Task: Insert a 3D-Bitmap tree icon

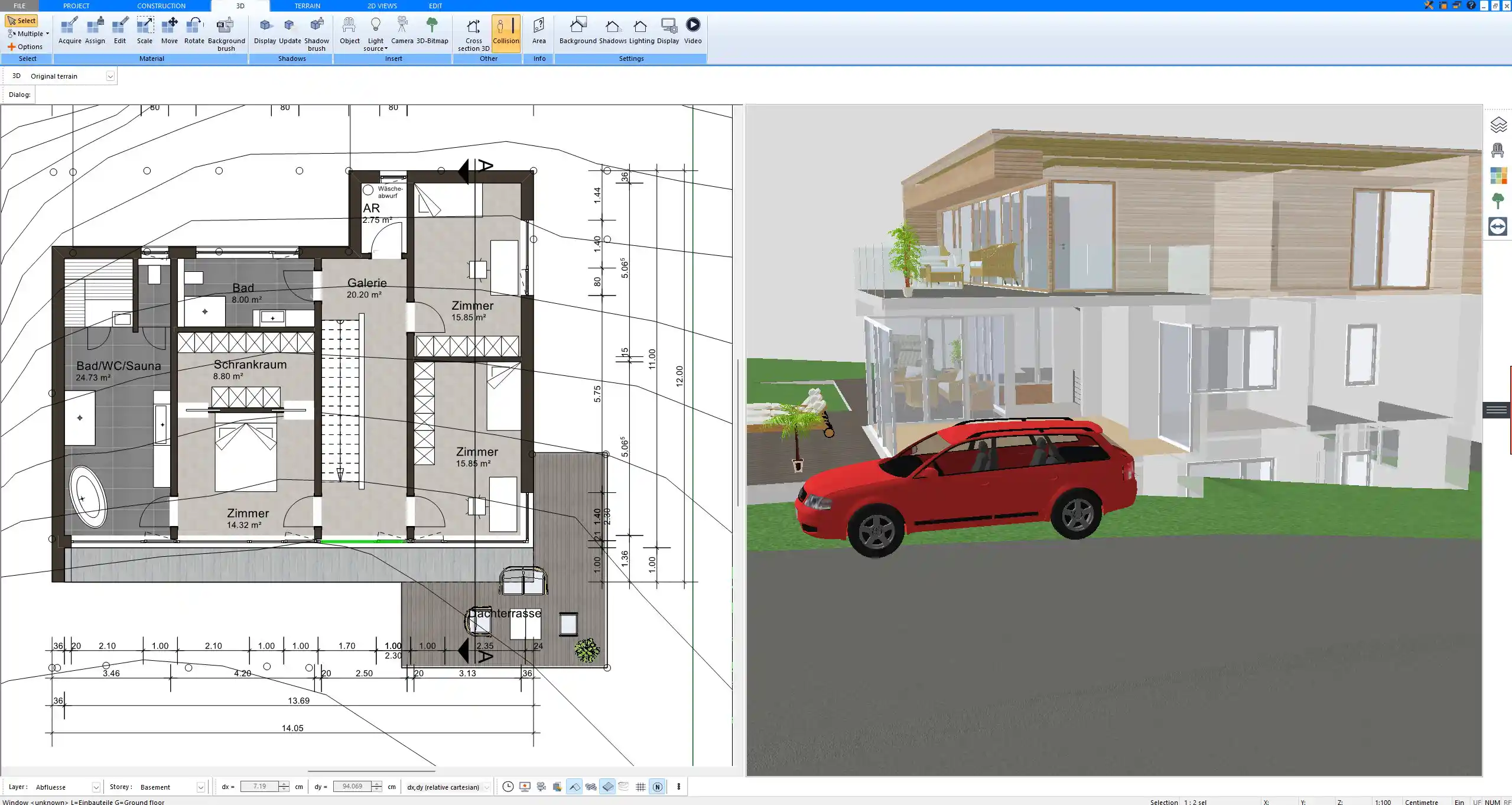Action: coord(433,31)
